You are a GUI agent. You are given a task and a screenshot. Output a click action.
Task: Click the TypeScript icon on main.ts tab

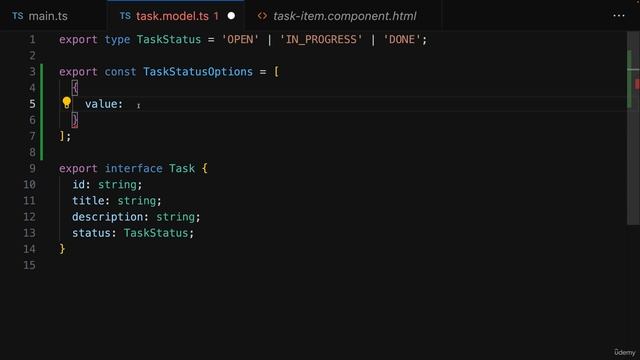click(18, 16)
